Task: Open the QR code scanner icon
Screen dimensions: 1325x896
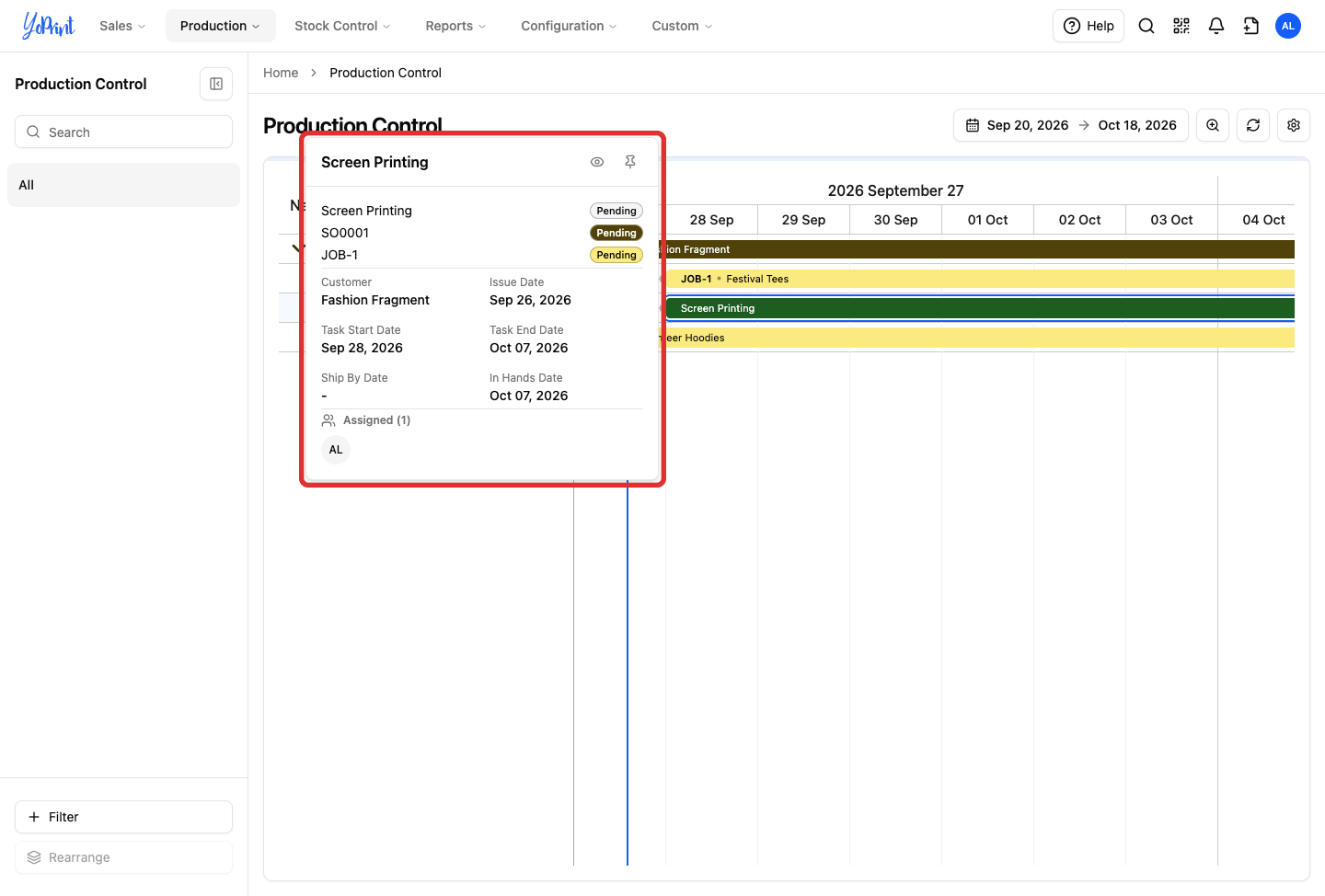Action: tap(1181, 26)
